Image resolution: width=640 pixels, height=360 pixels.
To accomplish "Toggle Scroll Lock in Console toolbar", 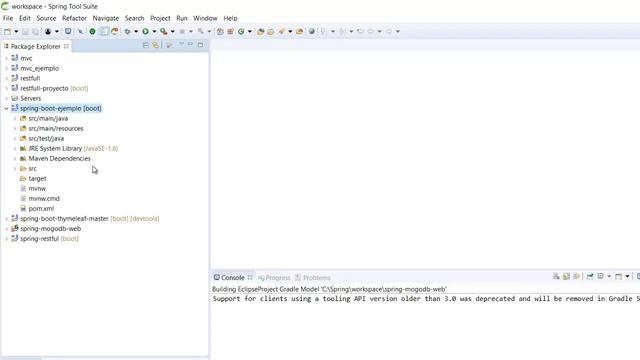I will (566, 276).
